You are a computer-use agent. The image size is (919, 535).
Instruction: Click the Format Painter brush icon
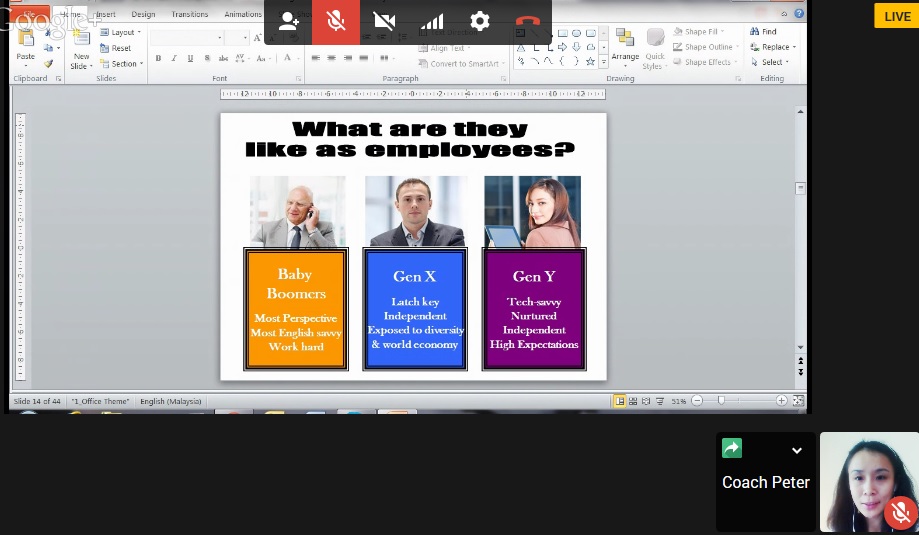[x=48, y=63]
